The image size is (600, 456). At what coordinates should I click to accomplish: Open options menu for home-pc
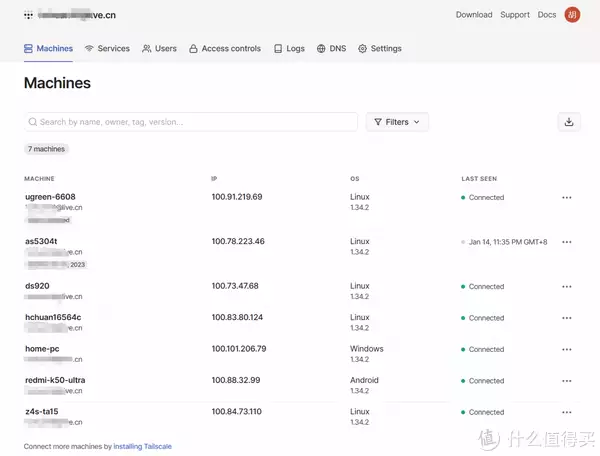coord(567,349)
